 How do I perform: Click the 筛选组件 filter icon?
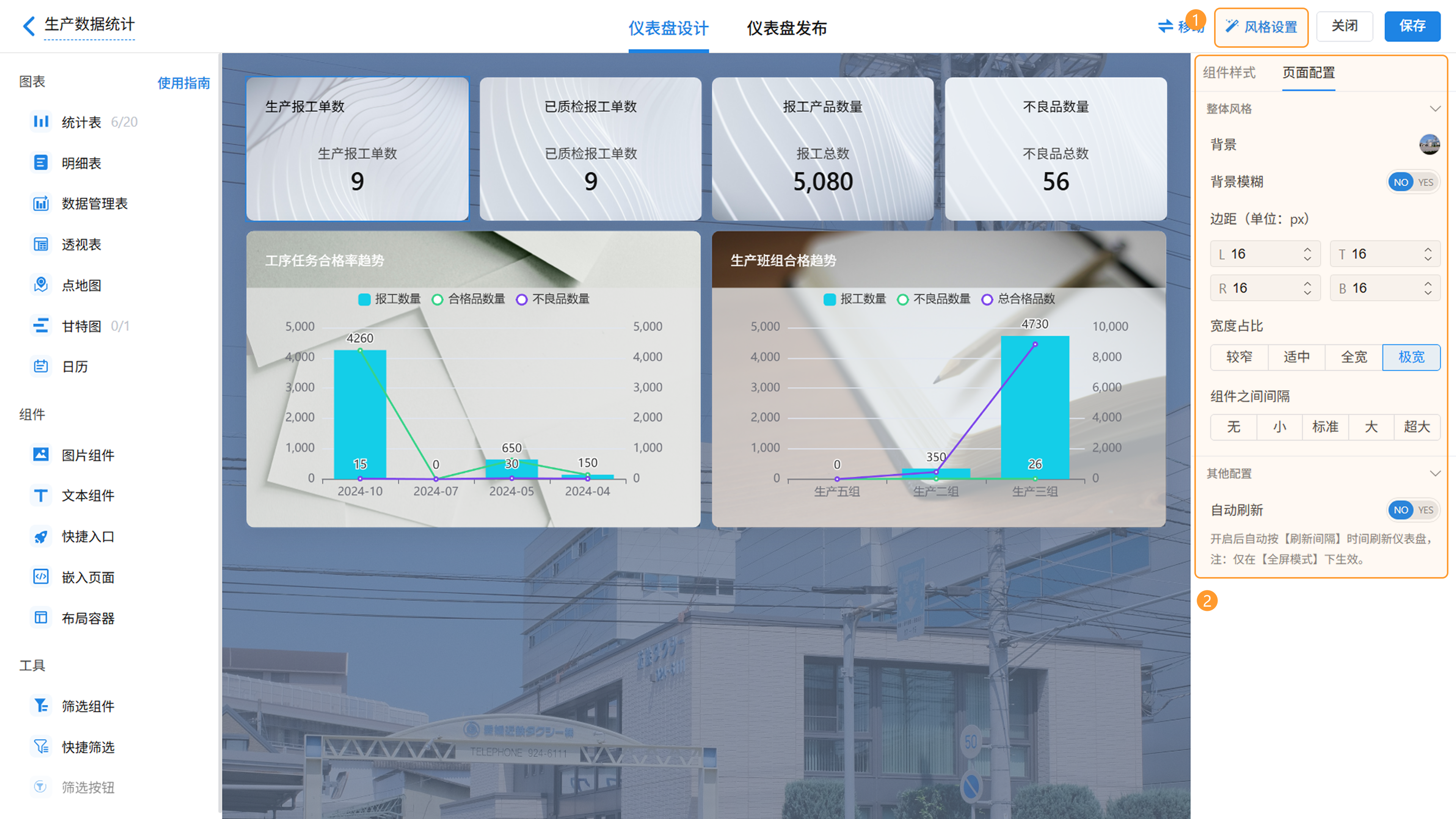(x=41, y=705)
